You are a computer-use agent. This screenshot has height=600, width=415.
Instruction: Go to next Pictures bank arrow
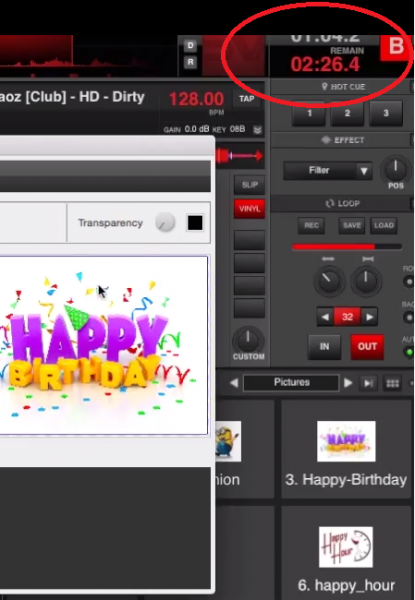click(348, 383)
